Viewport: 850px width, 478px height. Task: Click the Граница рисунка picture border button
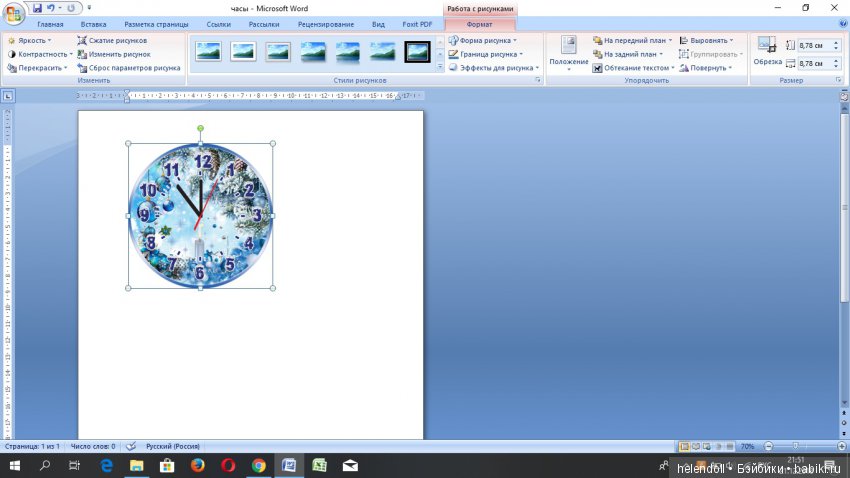click(x=488, y=54)
